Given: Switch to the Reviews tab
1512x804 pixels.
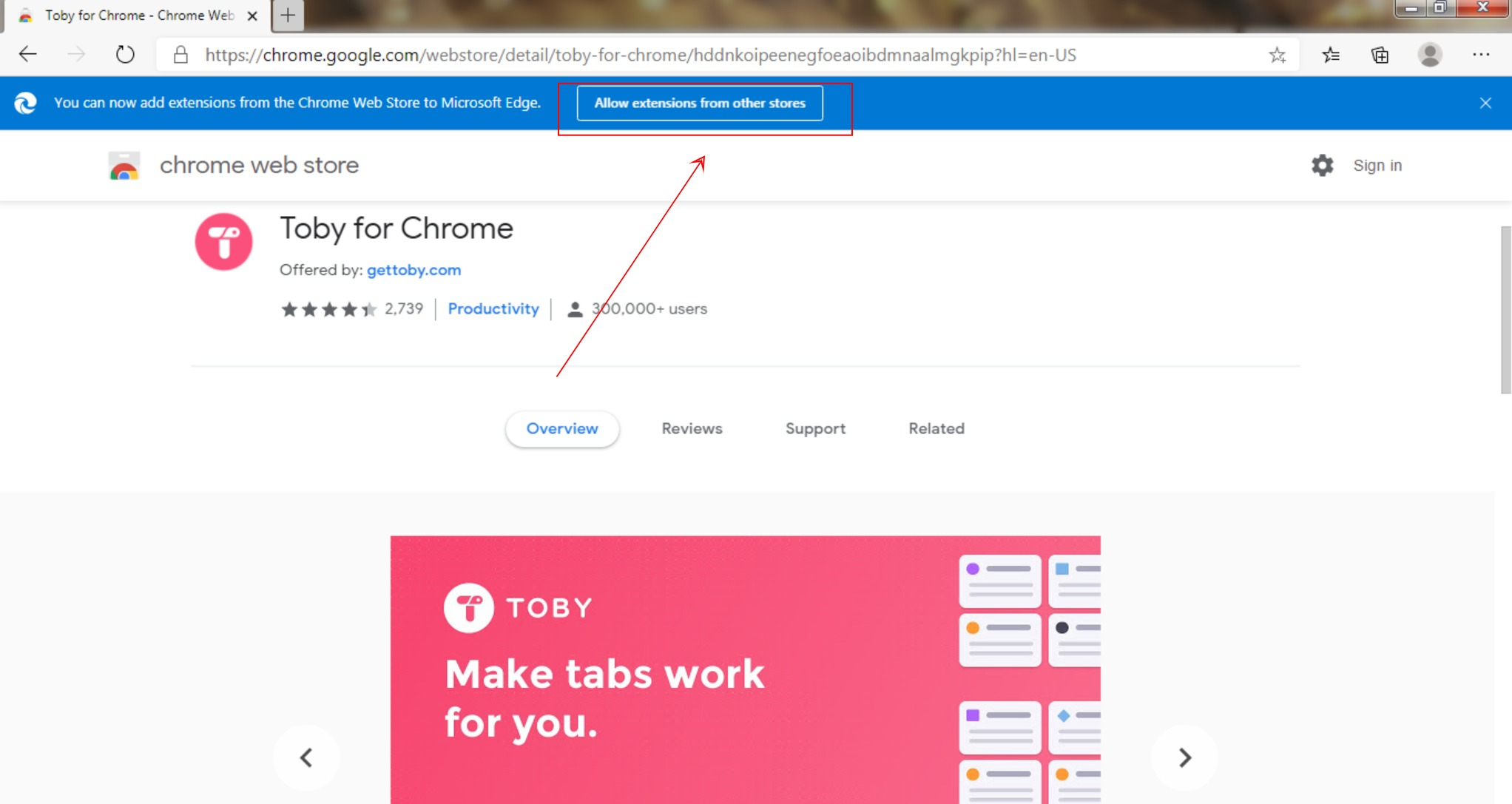Looking at the screenshot, I should (x=691, y=429).
